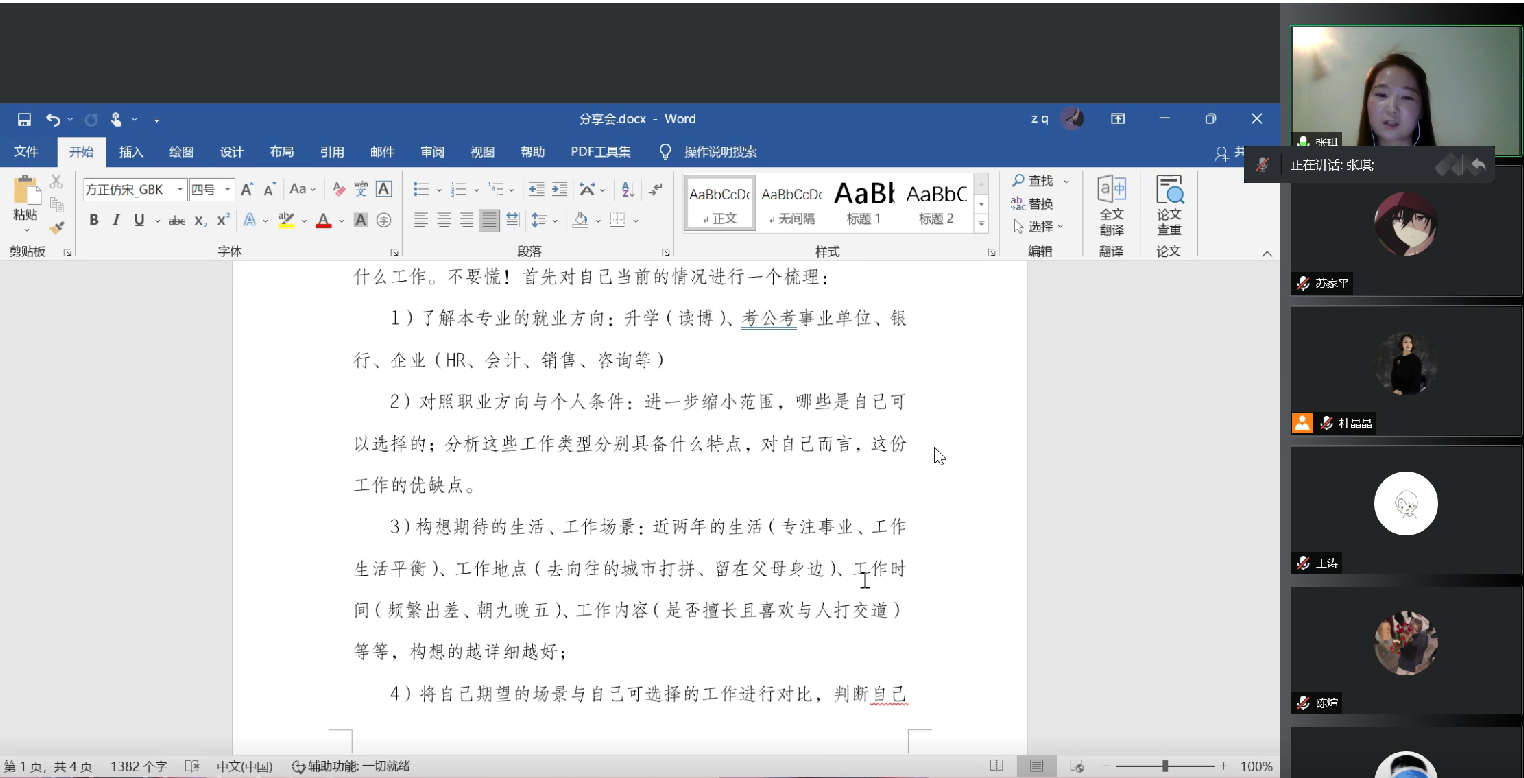Adjust the zoom slider handle
Image resolution: width=1524 pixels, height=778 pixels.
1165,766
